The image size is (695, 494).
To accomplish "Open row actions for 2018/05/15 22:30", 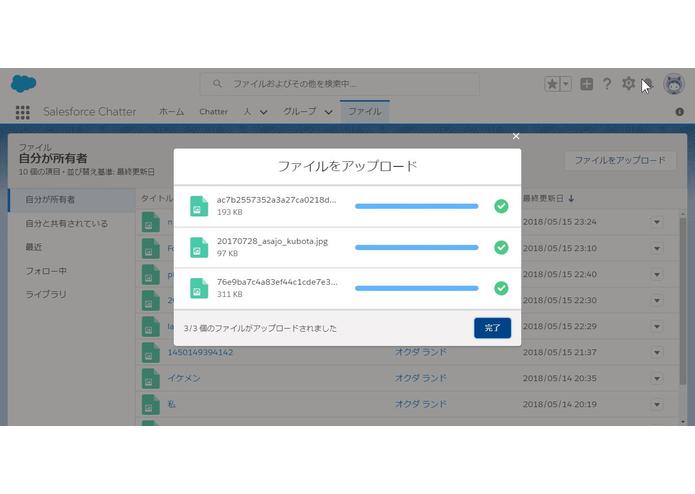I will click(x=657, y=300).
